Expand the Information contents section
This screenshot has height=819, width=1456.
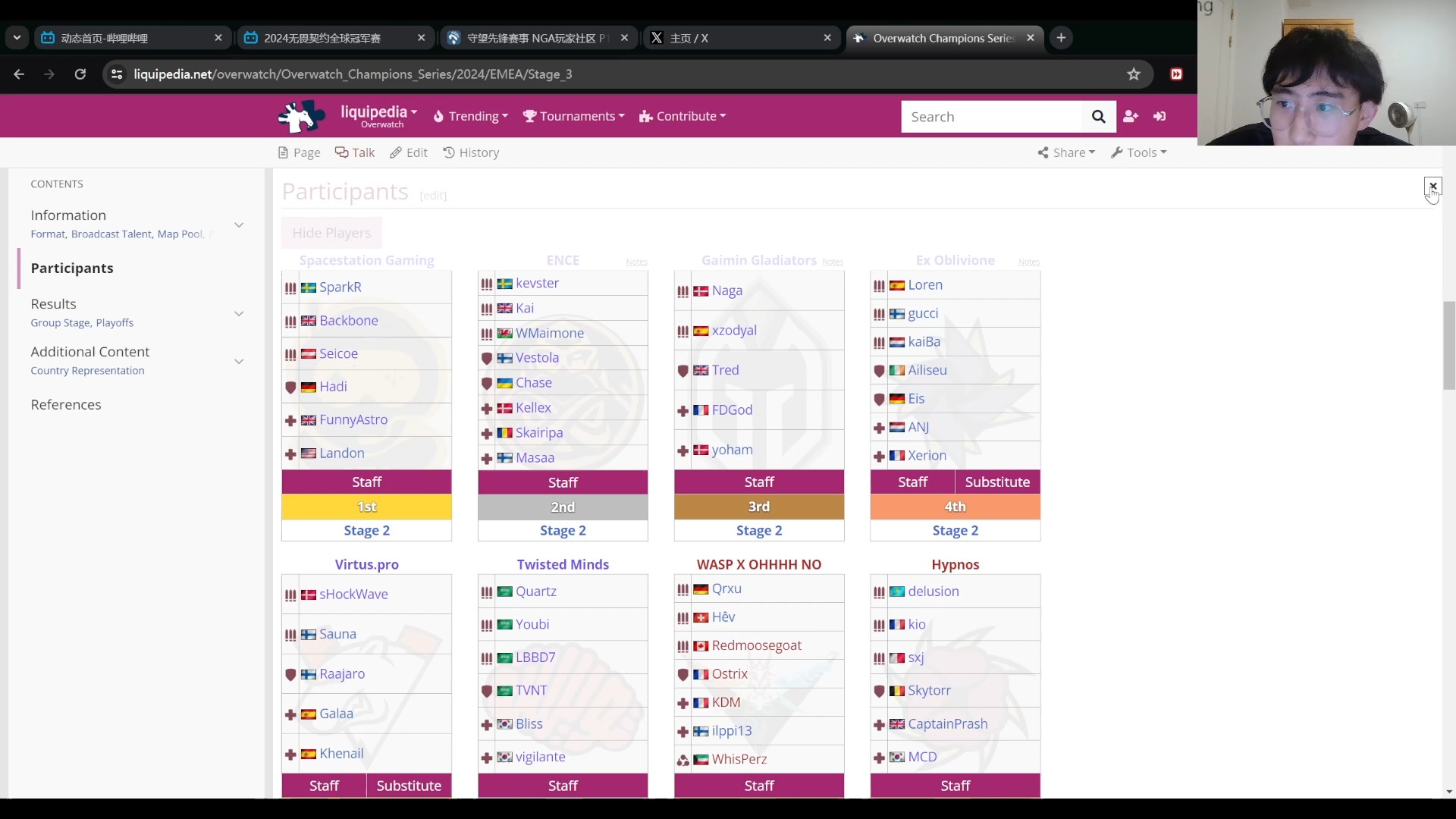[239, 225]
